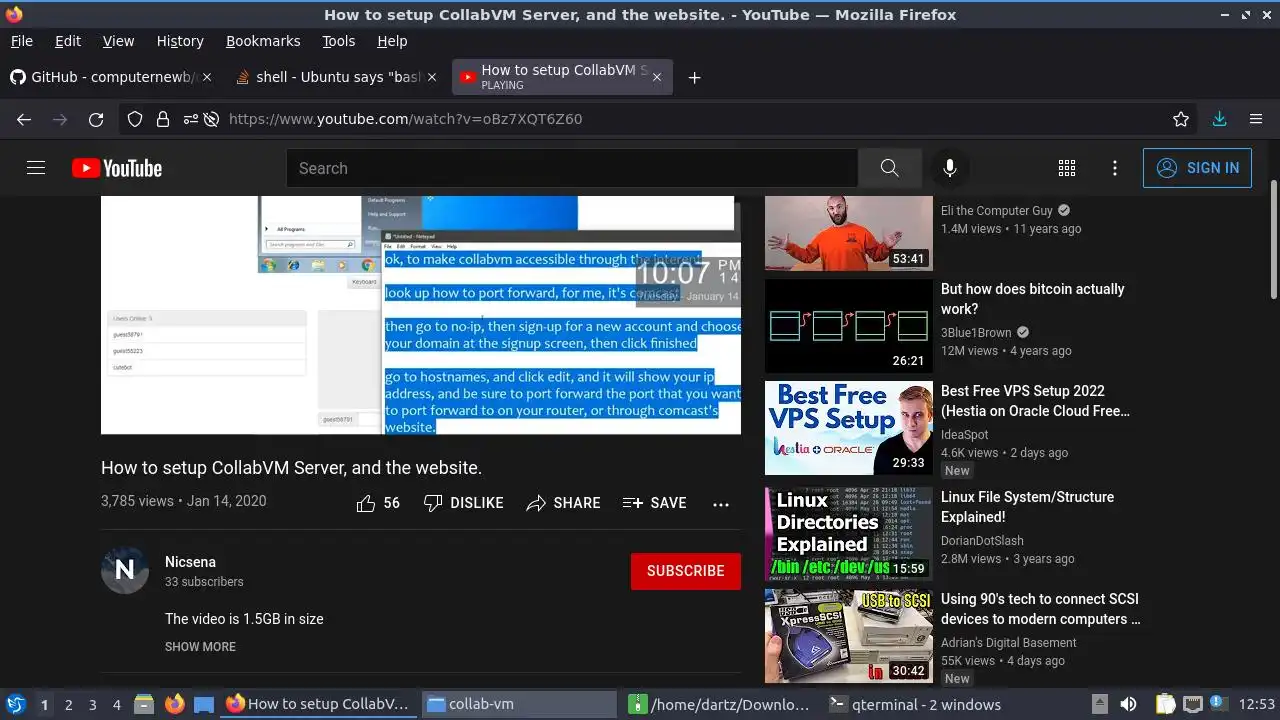The height and width of the screenshot is (720, 1280).
Task: Go forward in Firefox
Action: pyautogui.click(x=60, y=119)
